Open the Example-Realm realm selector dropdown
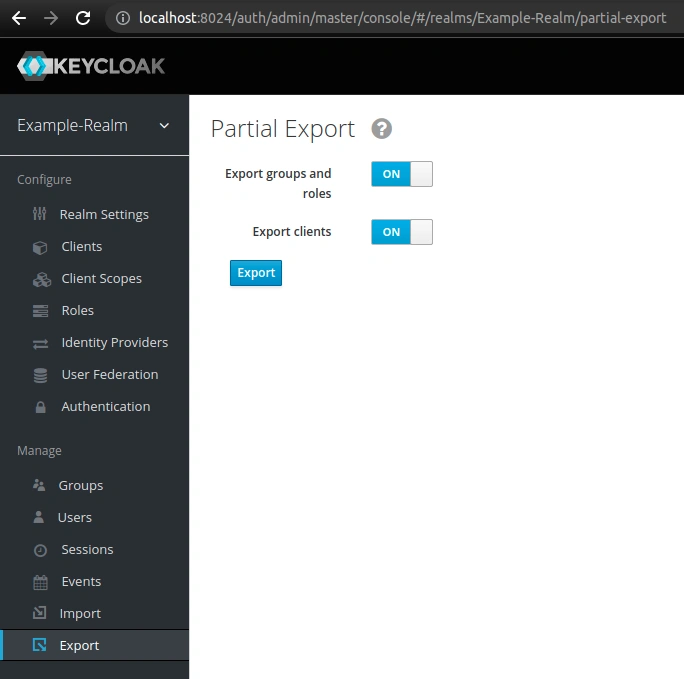 pos(94,126)
